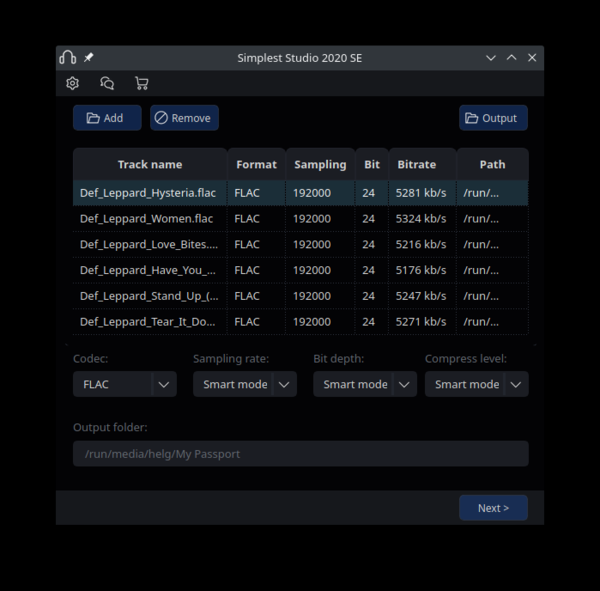Sort by Track name column header
The height and width of the screenshot is (591, 600).
pos(150,164)
